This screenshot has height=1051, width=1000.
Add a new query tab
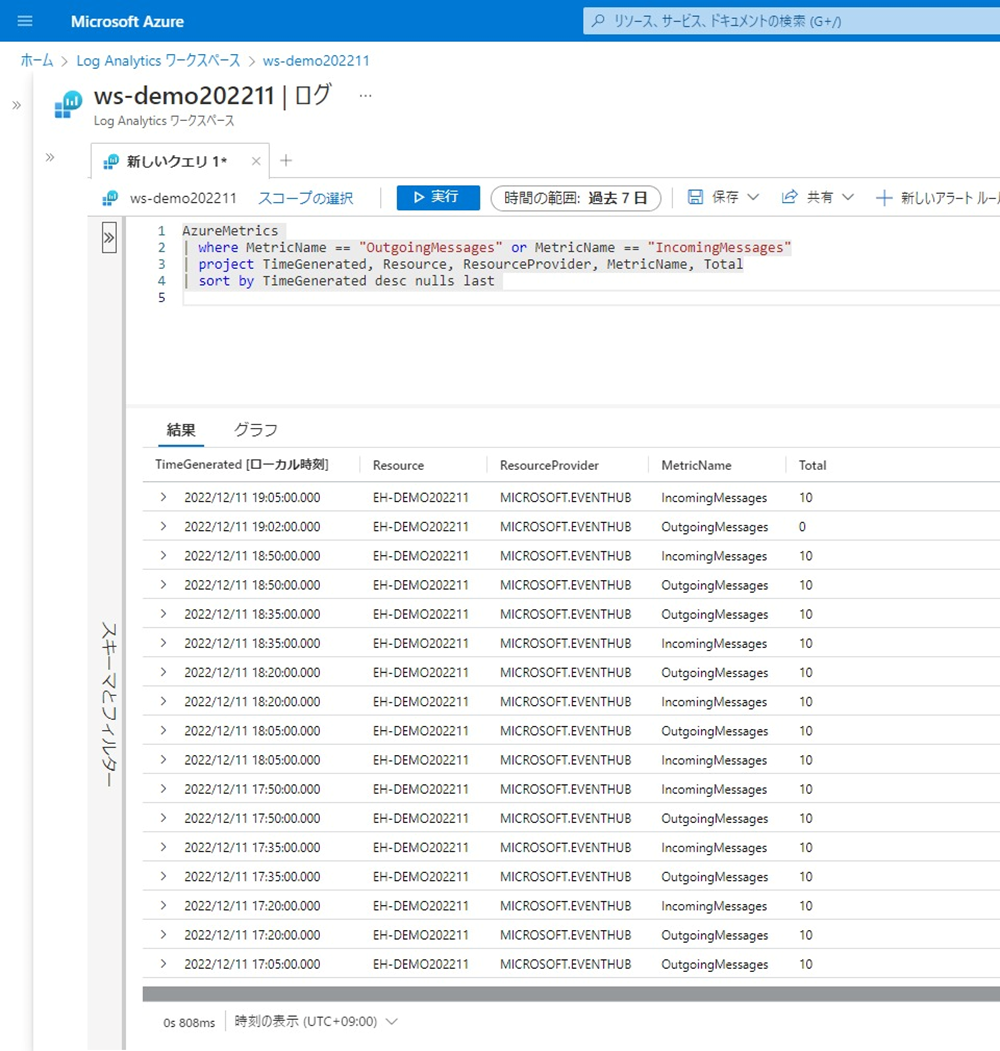[286, 160]
